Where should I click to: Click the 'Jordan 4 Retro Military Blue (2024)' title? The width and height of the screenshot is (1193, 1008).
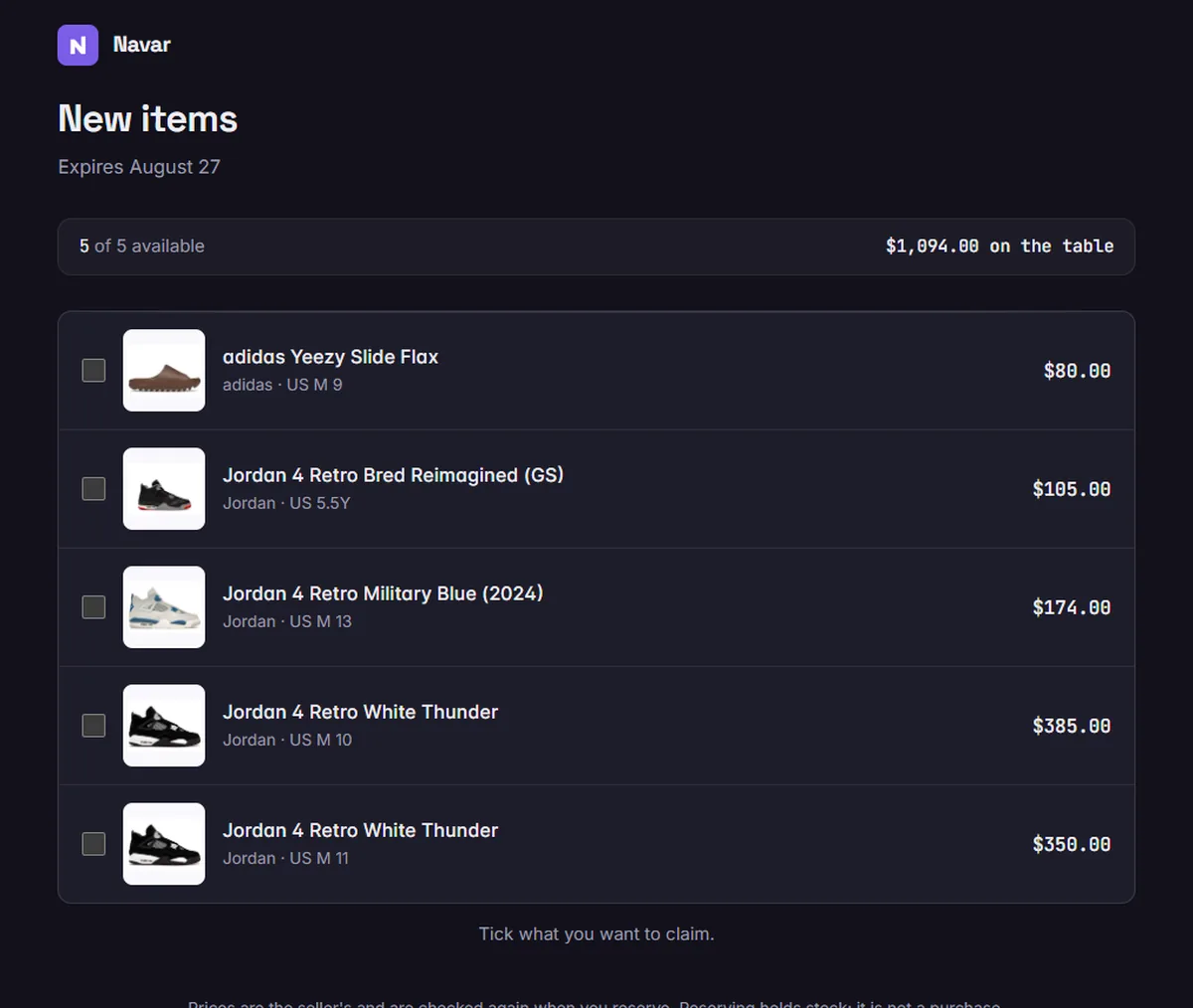(383, 593)
